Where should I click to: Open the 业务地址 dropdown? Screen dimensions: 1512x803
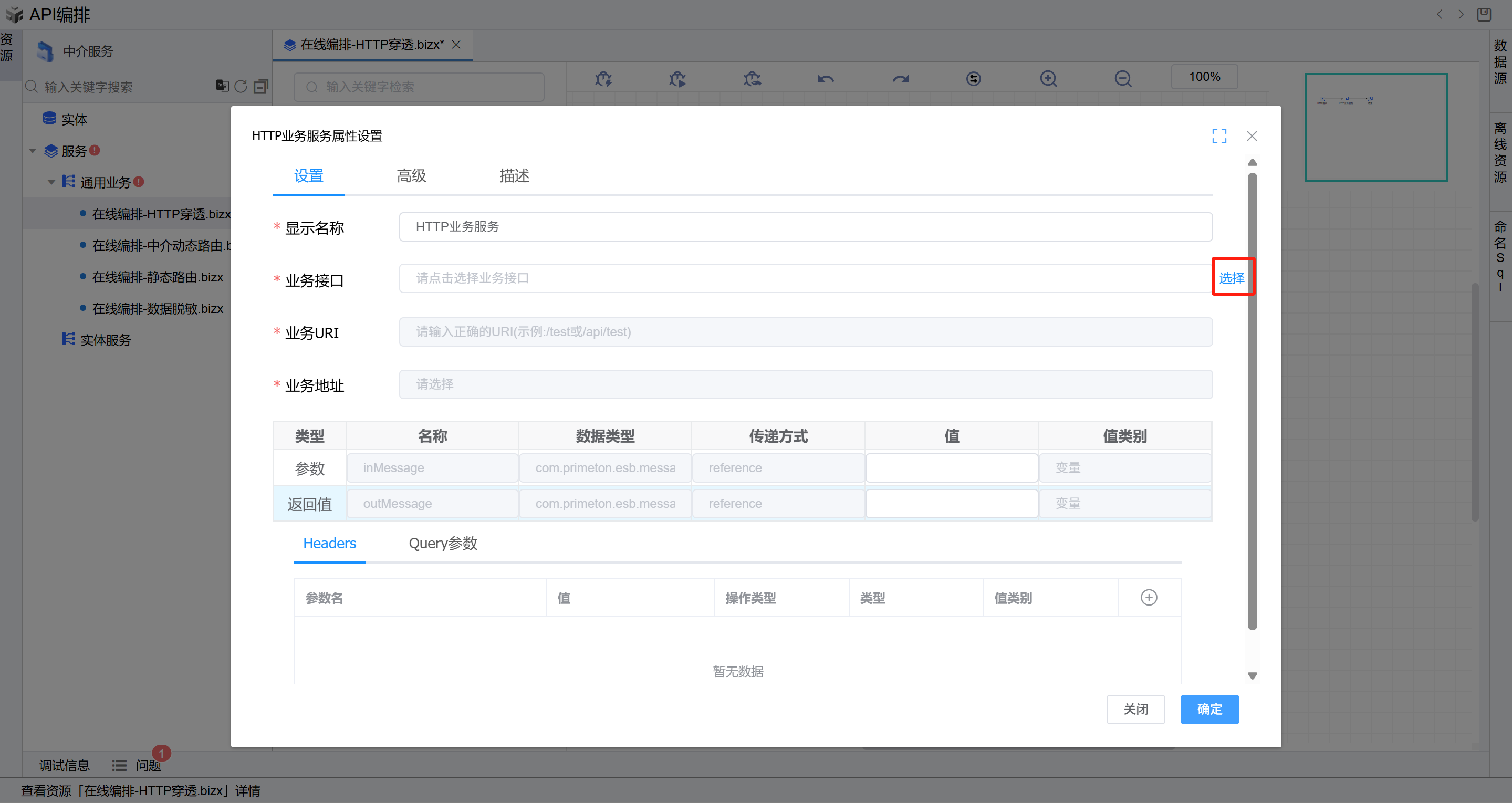[805, 384]
